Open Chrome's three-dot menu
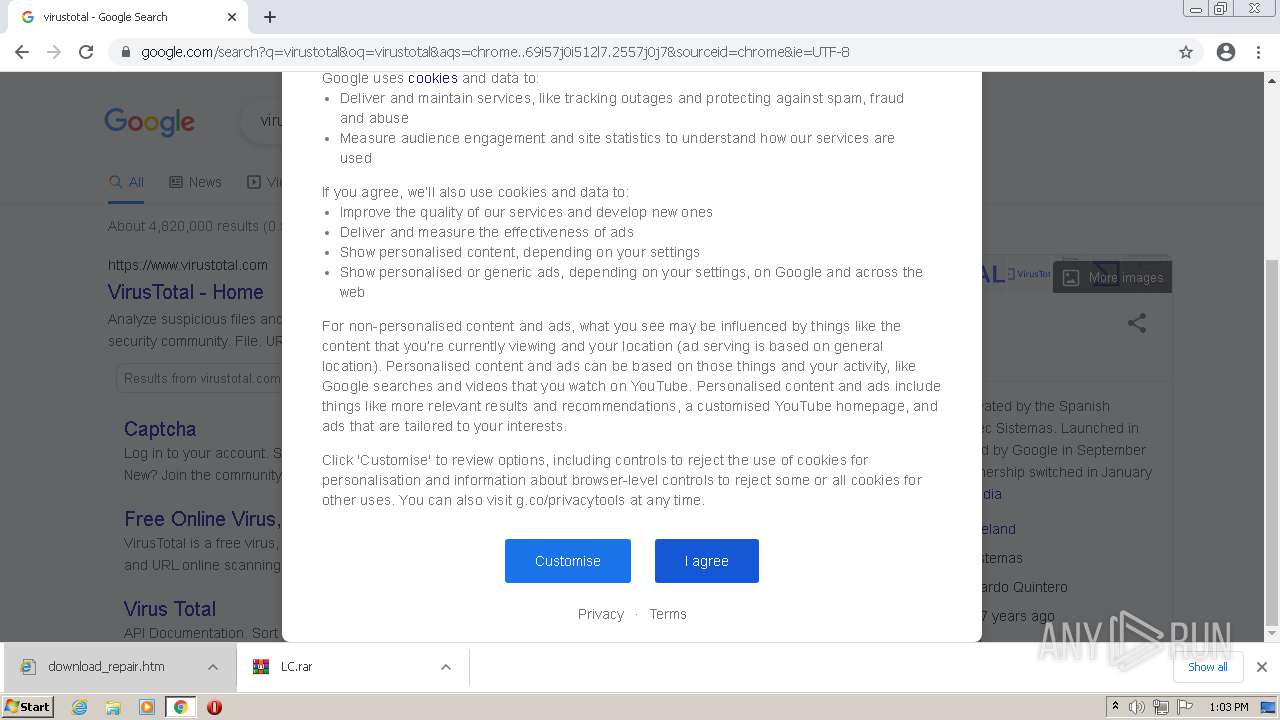The image size is (1280, 720). coord(1258,52)
